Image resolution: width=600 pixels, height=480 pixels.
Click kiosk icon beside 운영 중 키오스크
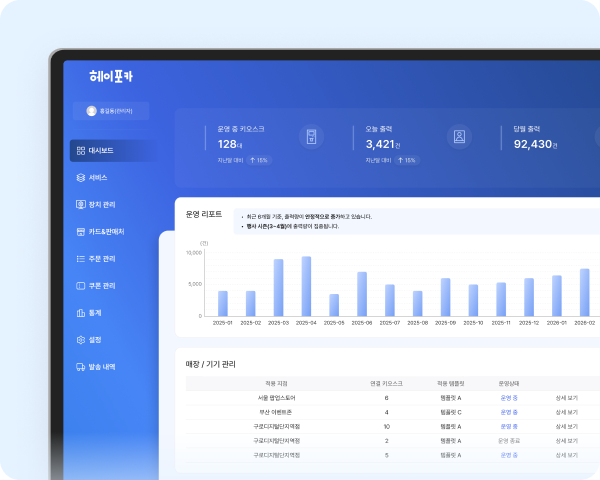311,137
